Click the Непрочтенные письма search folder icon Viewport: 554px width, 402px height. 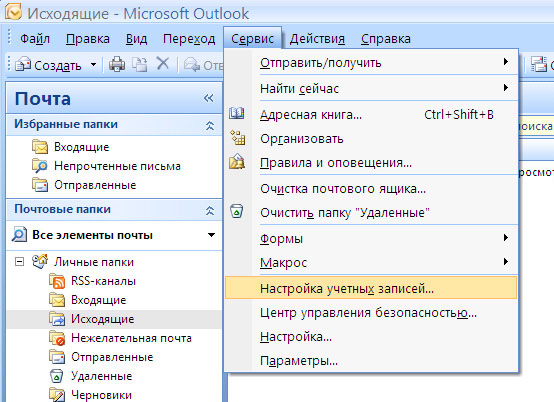(x=40, y=166)
